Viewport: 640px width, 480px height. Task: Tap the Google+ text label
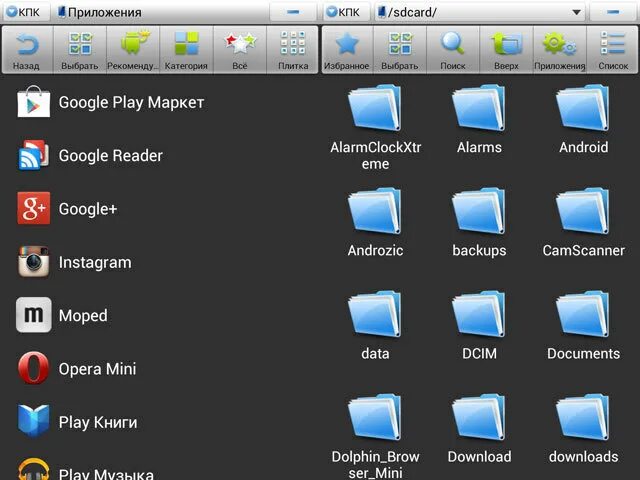pos(88,209)
